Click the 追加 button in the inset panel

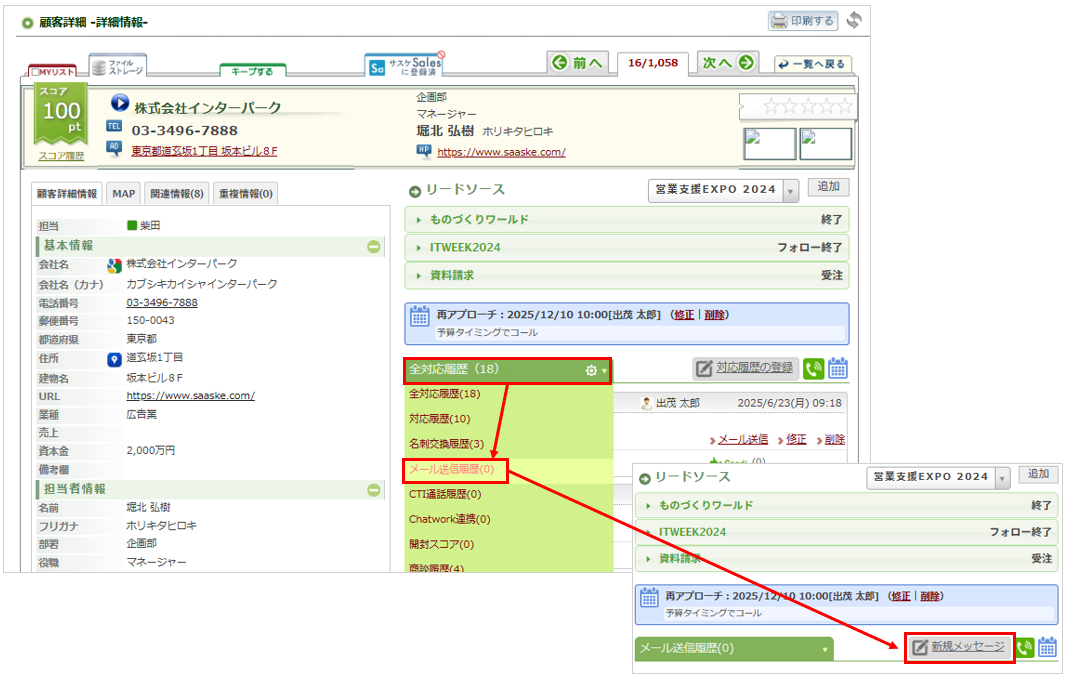coord(1038,474)
